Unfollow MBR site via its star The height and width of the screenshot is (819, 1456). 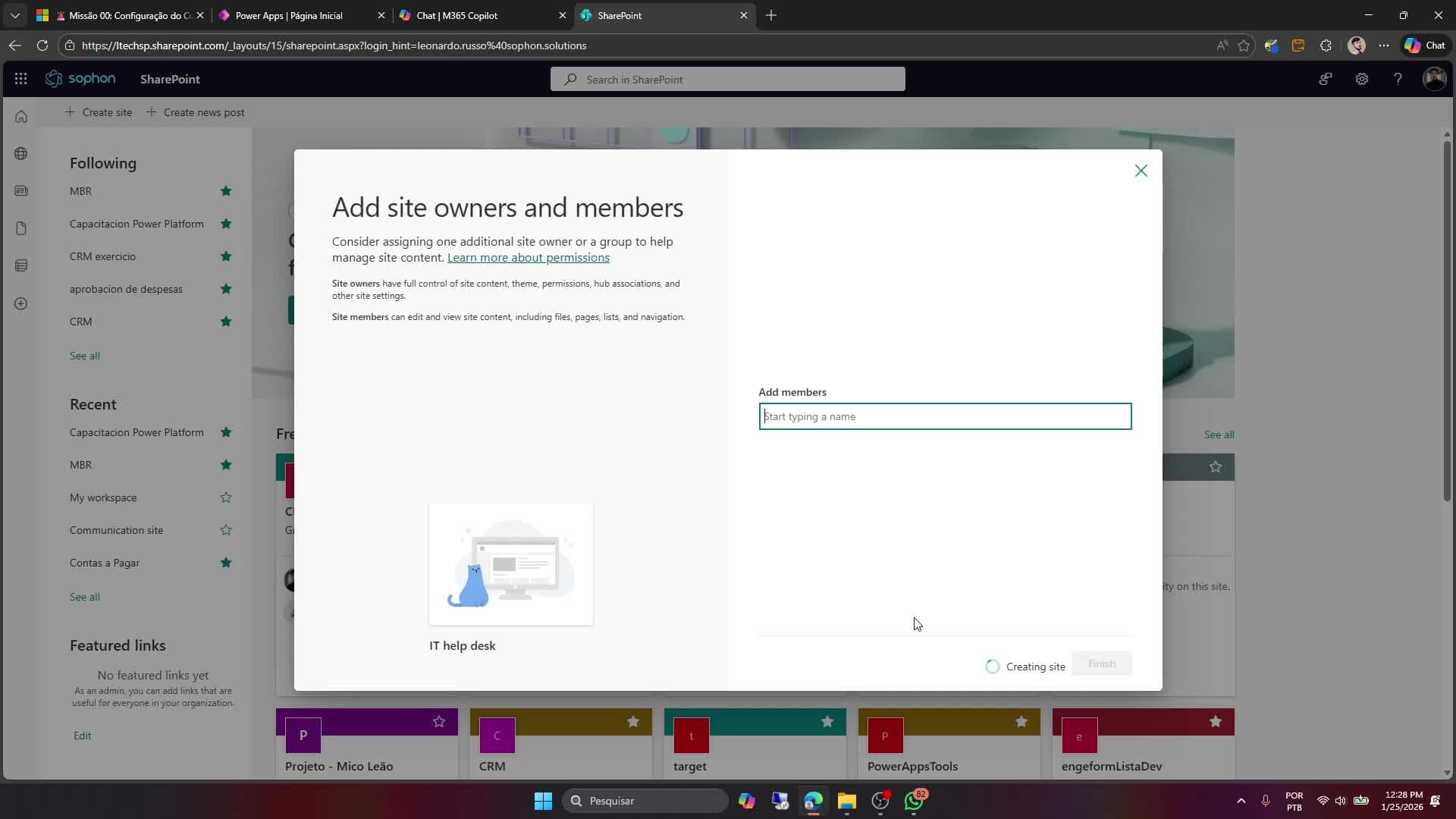pyautogui.click(x=226, y=191)
